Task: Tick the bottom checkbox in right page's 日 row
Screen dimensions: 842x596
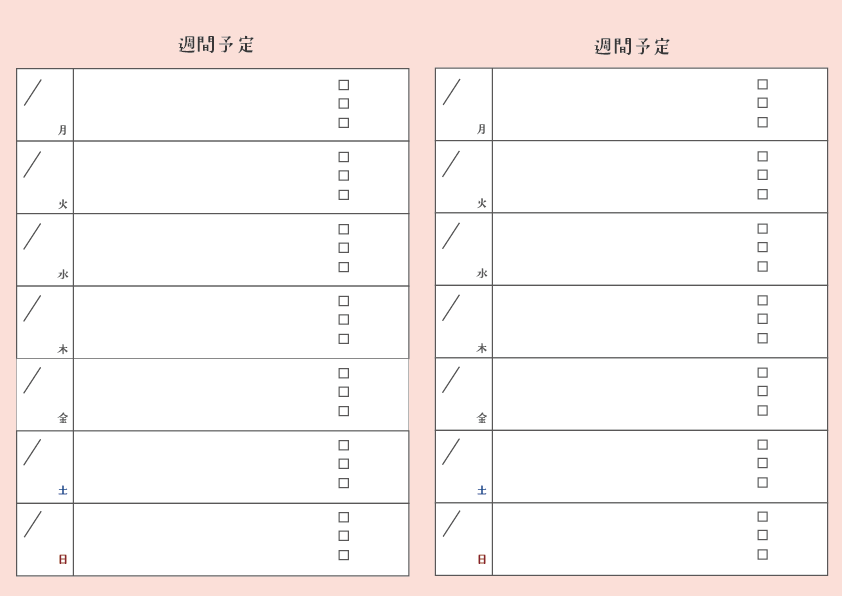Action: [x=763, y=554]
